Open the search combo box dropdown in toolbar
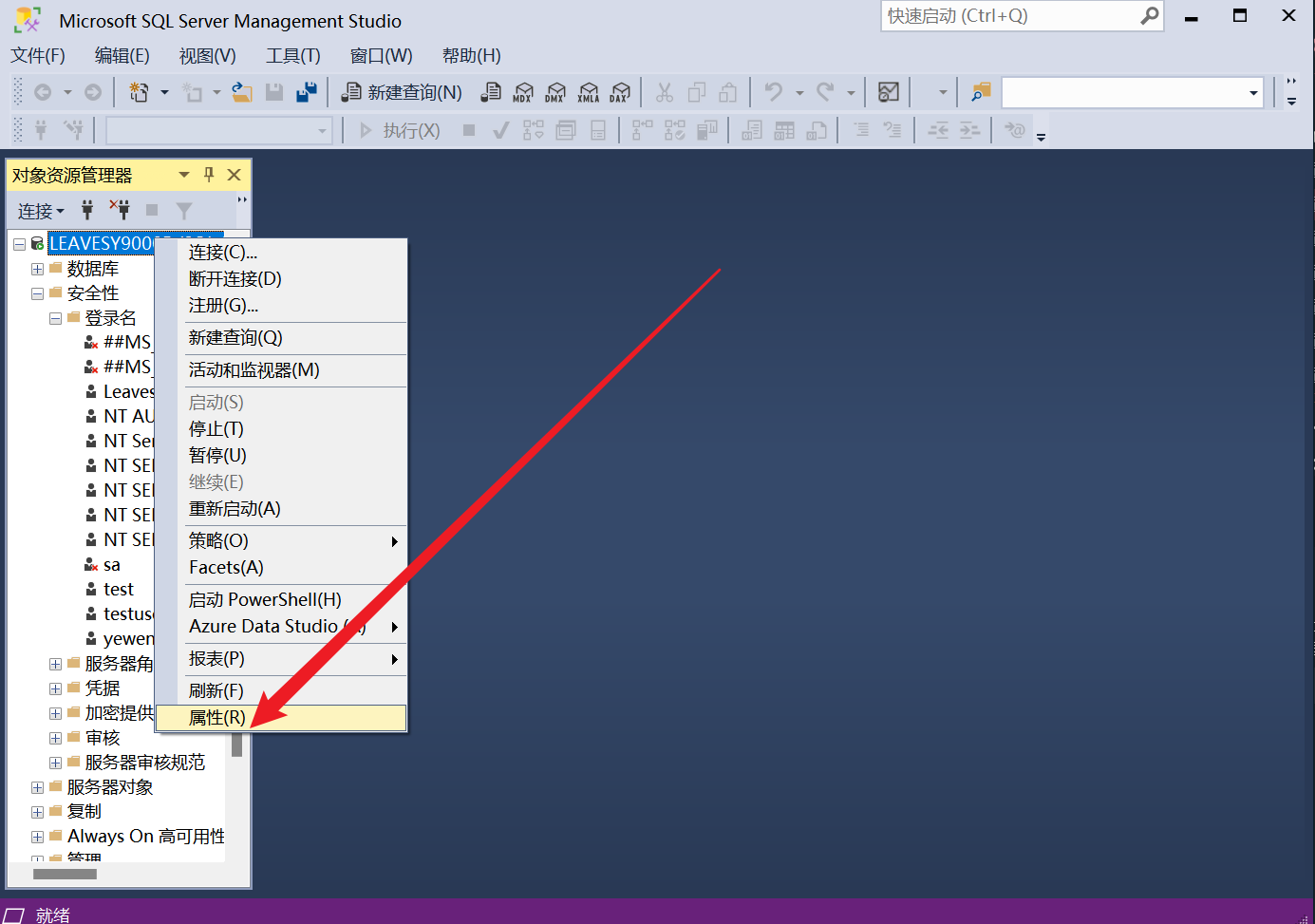 point(1253,93)
